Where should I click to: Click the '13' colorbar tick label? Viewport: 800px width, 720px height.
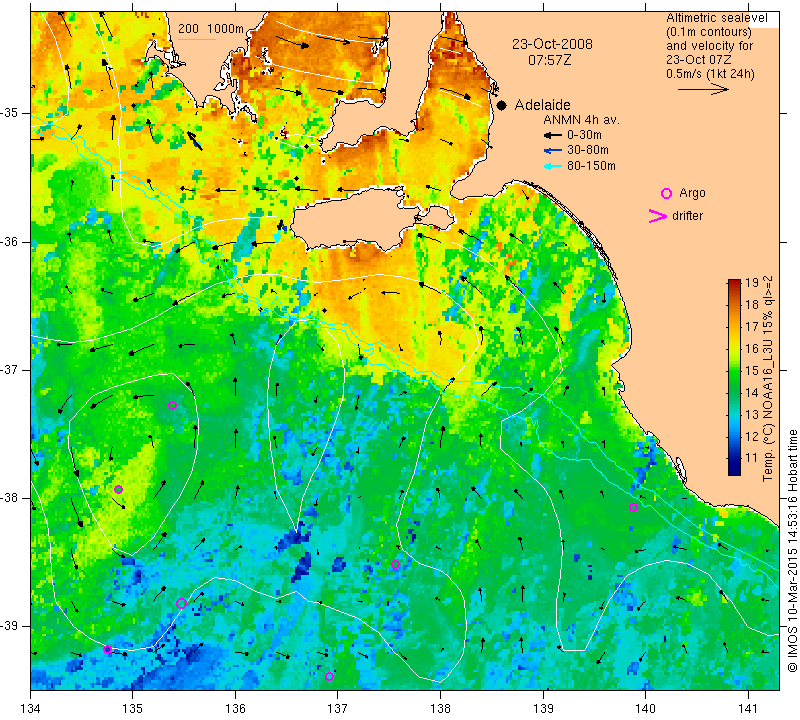pos(752,414)
